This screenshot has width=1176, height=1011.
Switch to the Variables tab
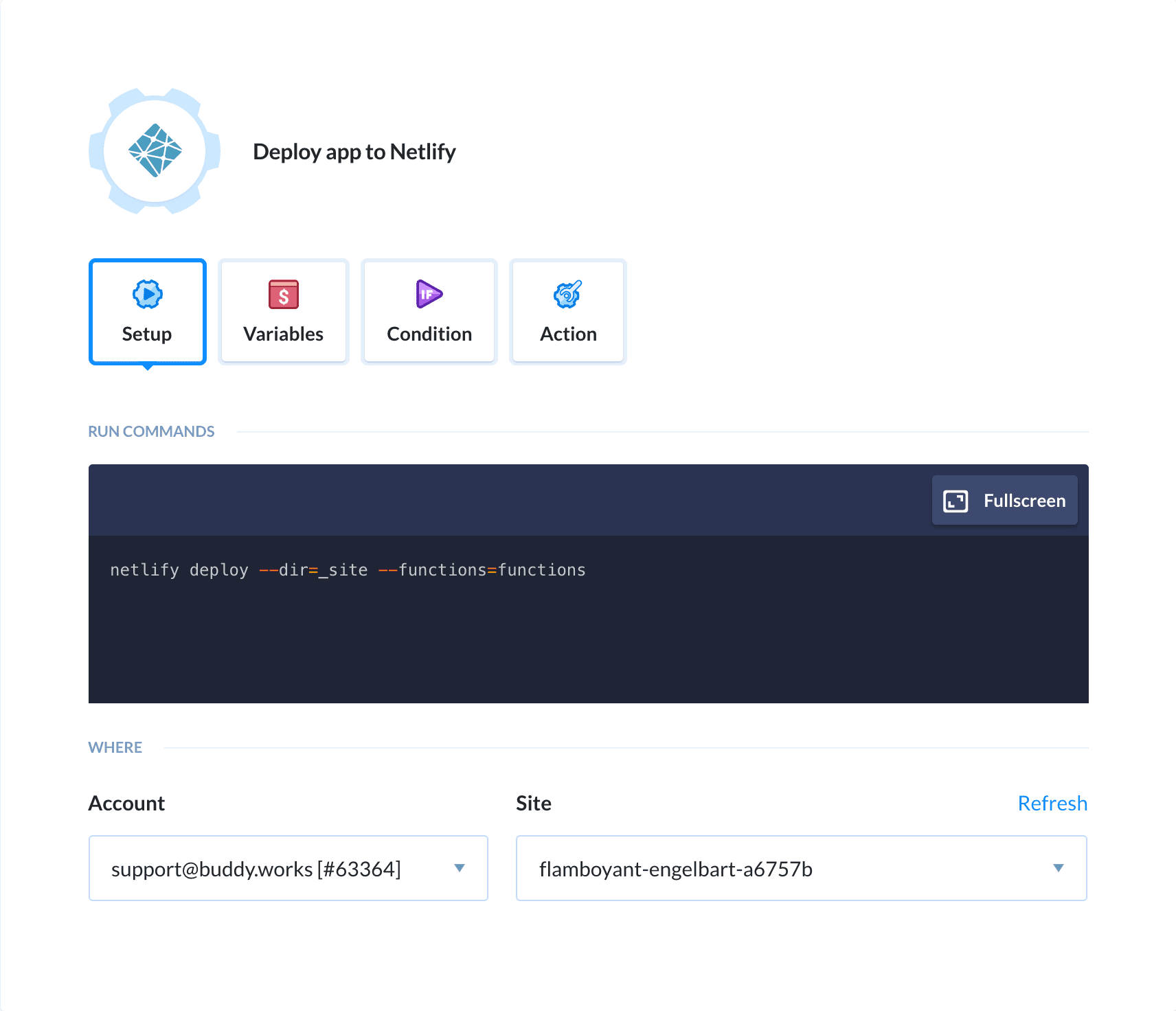pos(283,311)
